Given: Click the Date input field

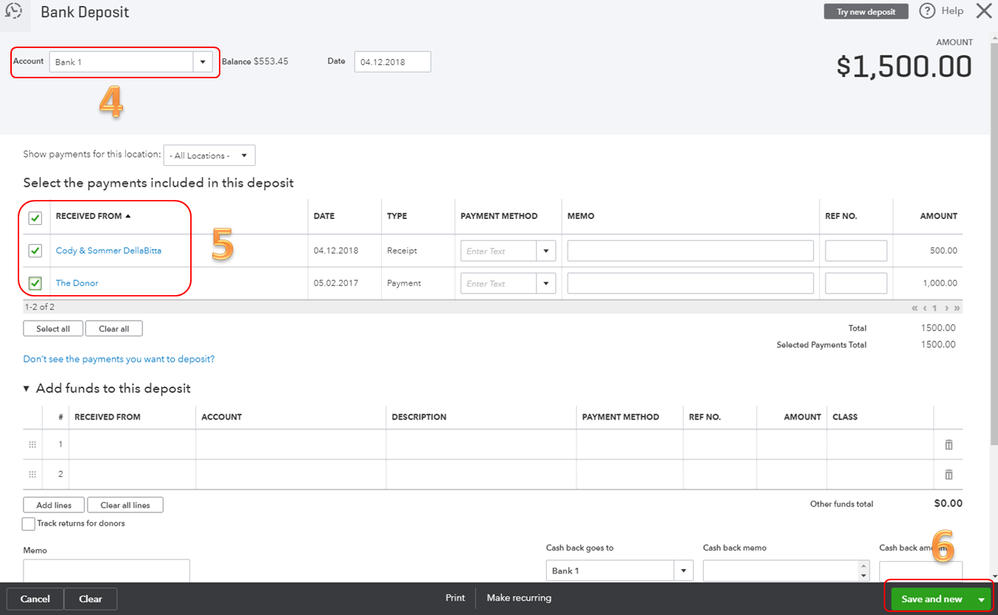Looking at the screenshot, I should (392, 62).
